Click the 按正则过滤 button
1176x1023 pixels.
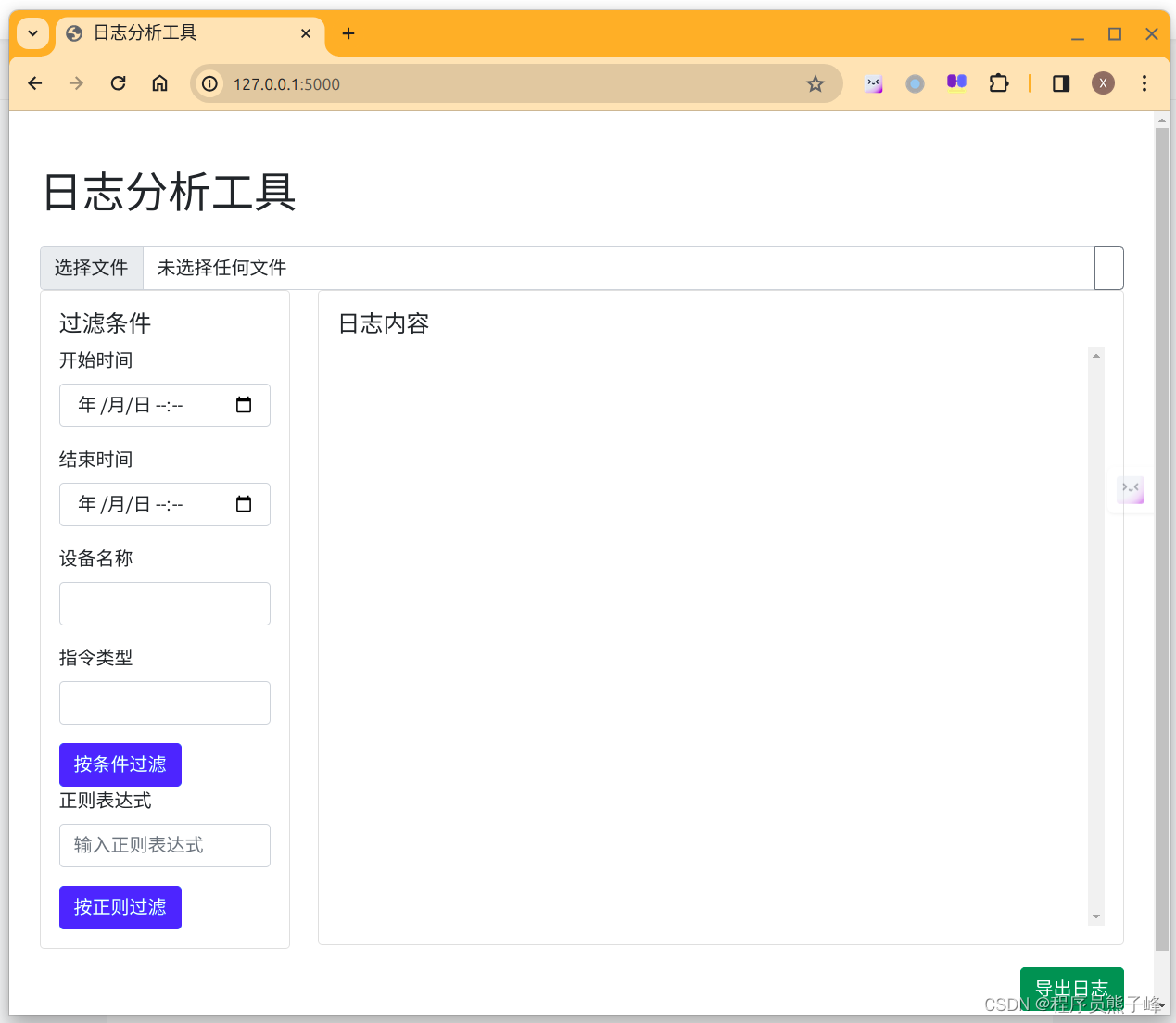[120, 907]
